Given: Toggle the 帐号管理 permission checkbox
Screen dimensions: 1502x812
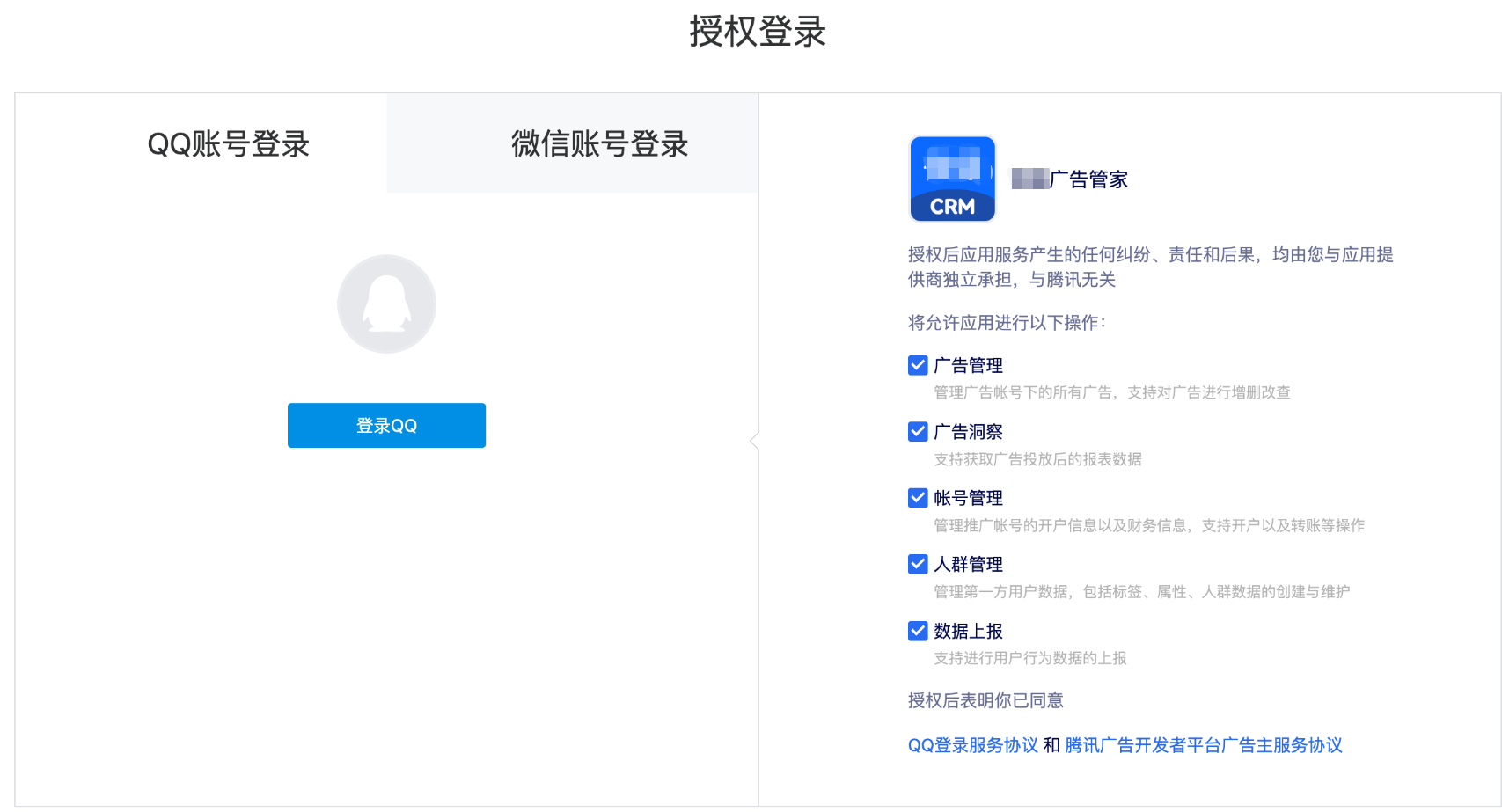Looking at the screenshot, I should 918,498.
